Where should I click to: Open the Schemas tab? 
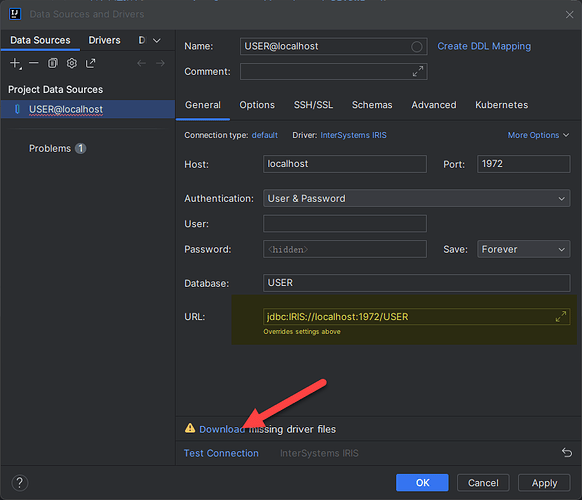click(x=372, y=105)
